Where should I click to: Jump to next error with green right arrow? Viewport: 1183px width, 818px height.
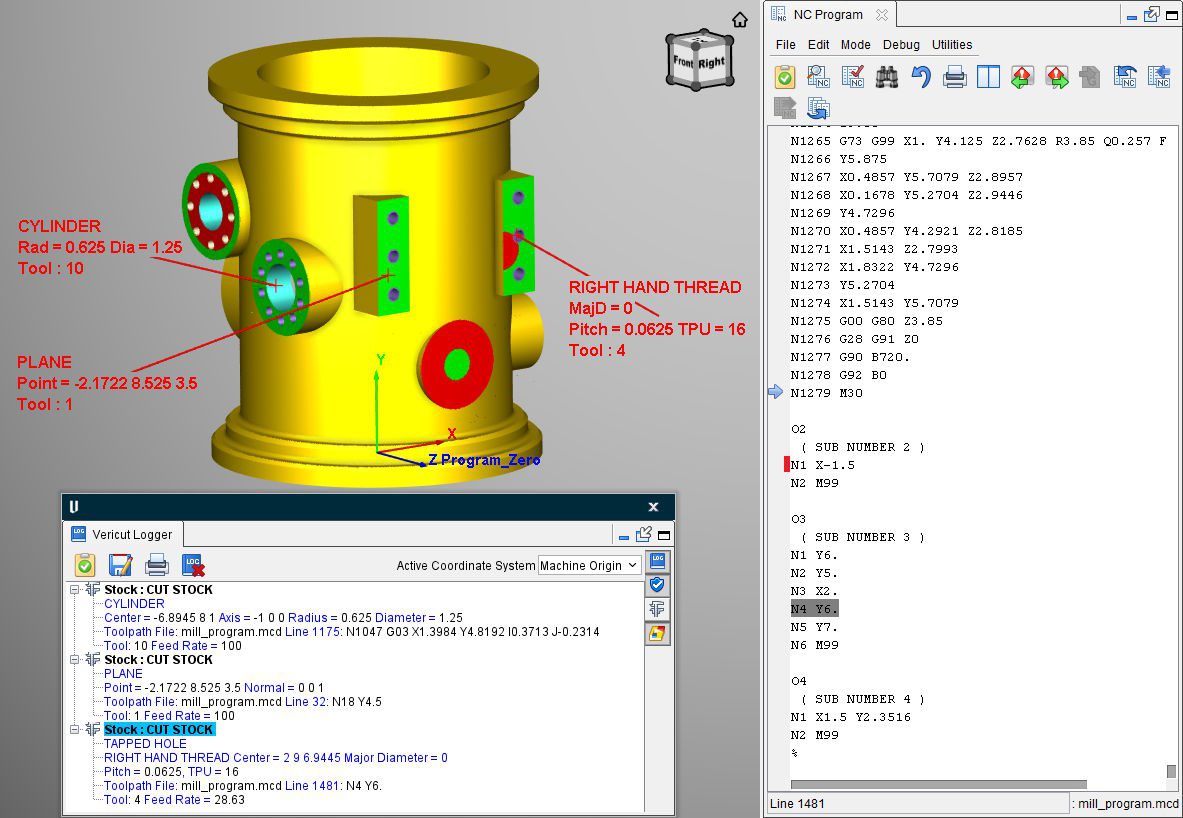(1056, 77)
